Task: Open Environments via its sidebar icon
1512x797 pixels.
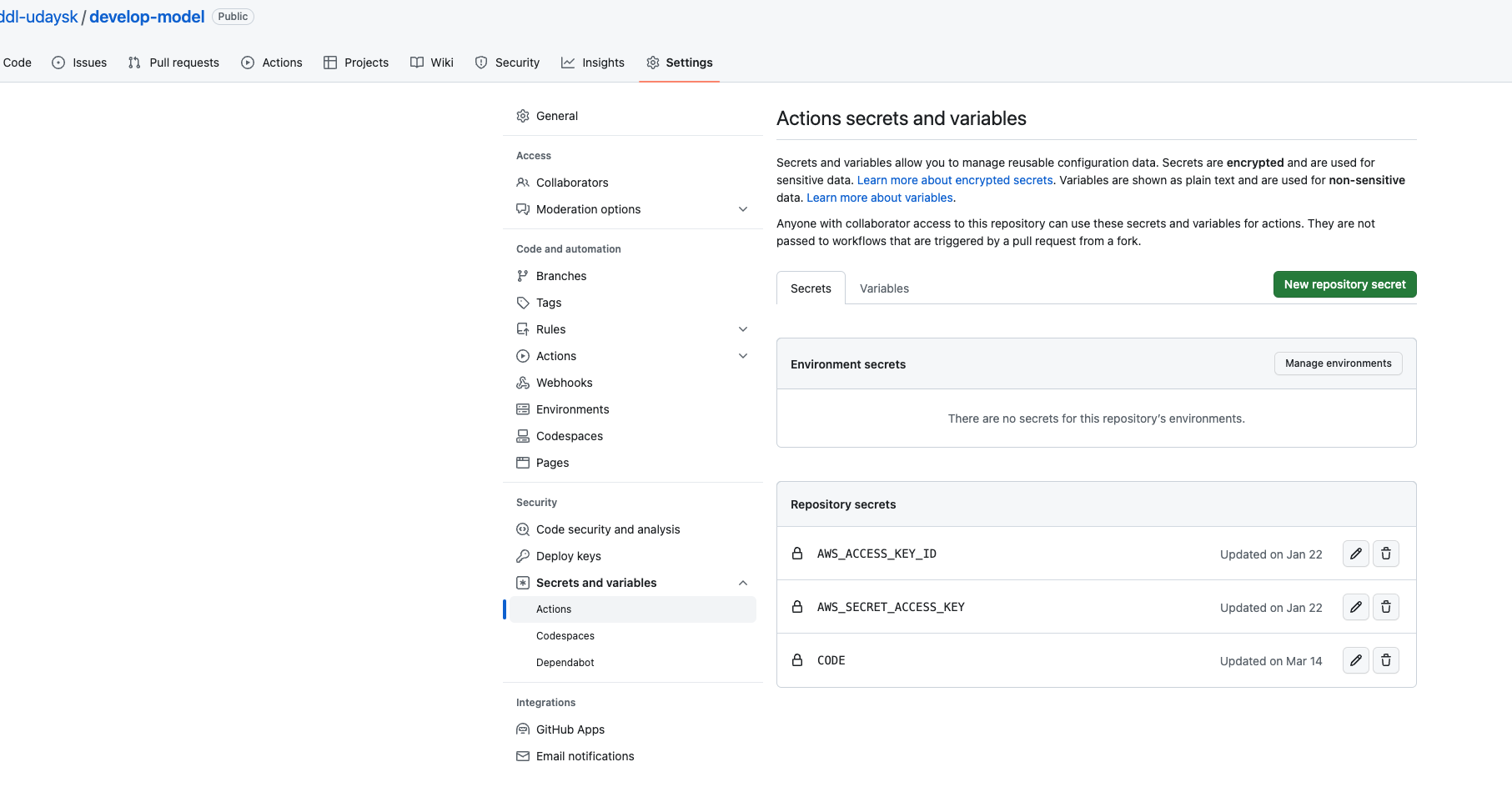Action: 523,409
